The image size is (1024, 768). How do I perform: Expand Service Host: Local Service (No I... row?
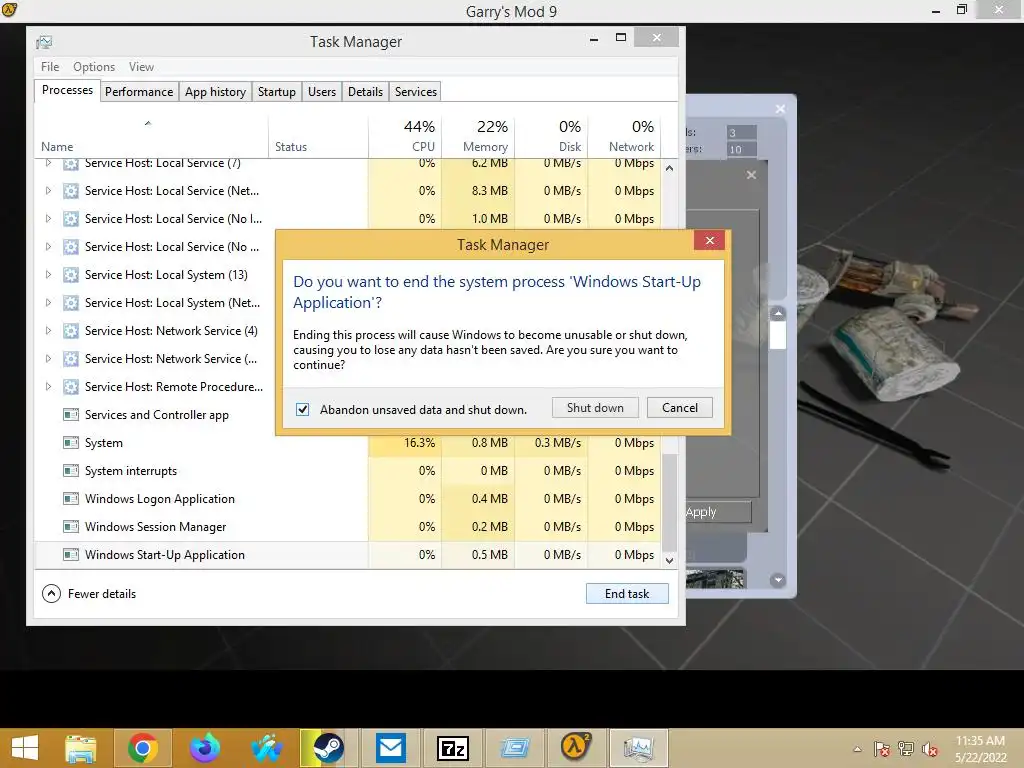48,219
